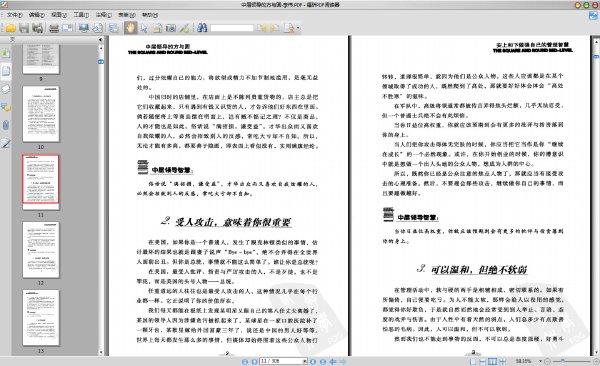Click document scrollbar up arrow at right
Screen dimensions: 600x366
pyautogui.click(x=596, y=42)
